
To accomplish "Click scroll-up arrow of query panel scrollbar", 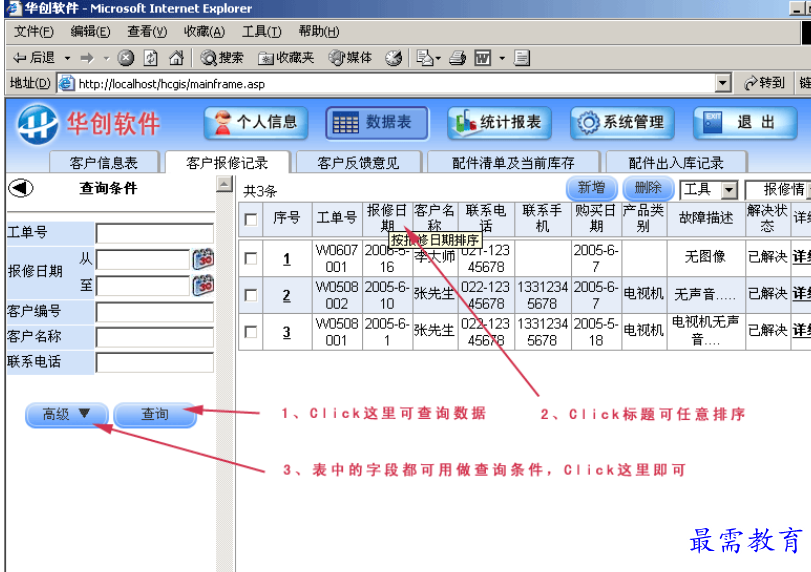I will (224, 184).
